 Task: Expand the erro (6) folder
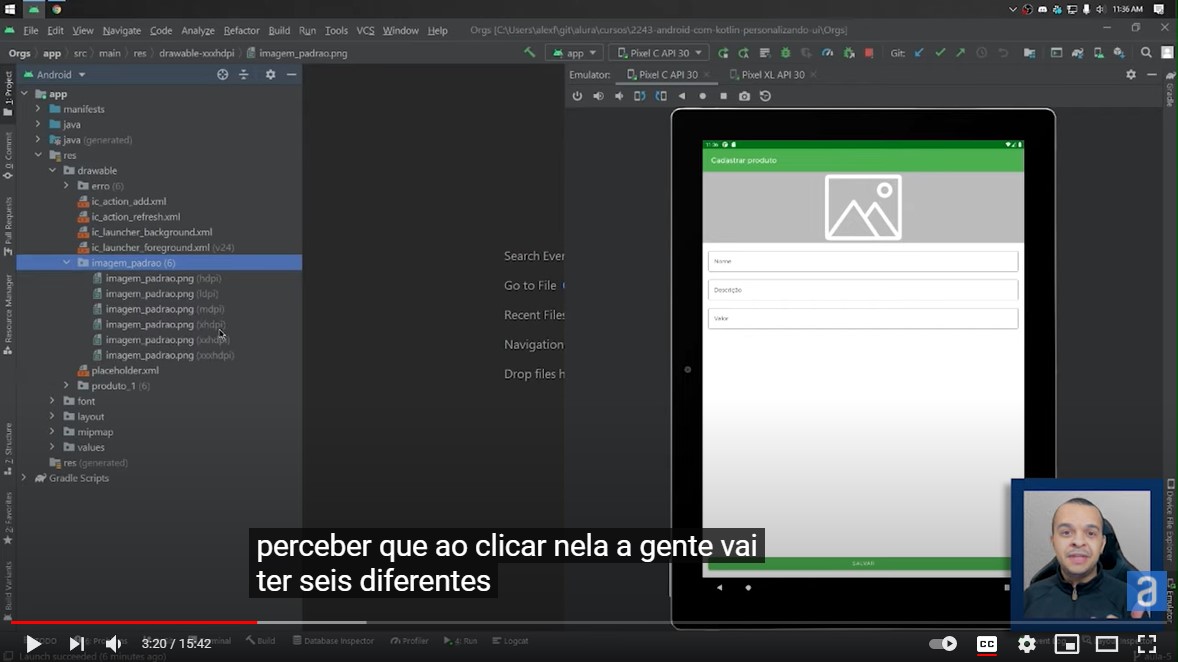(x=67, y=186)
